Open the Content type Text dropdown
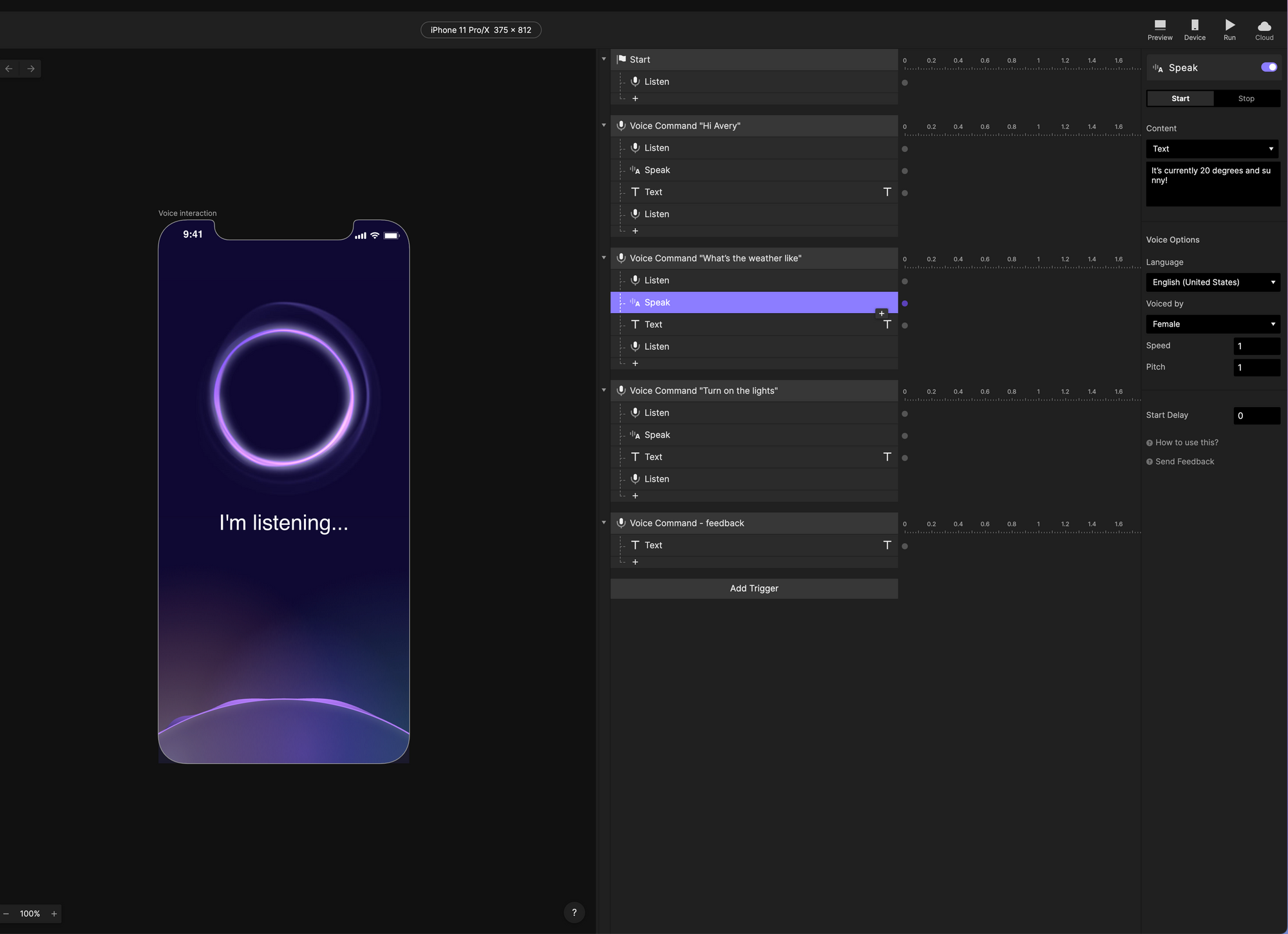Viewport: 1288px width, 934px height. tap(1213, 149)
